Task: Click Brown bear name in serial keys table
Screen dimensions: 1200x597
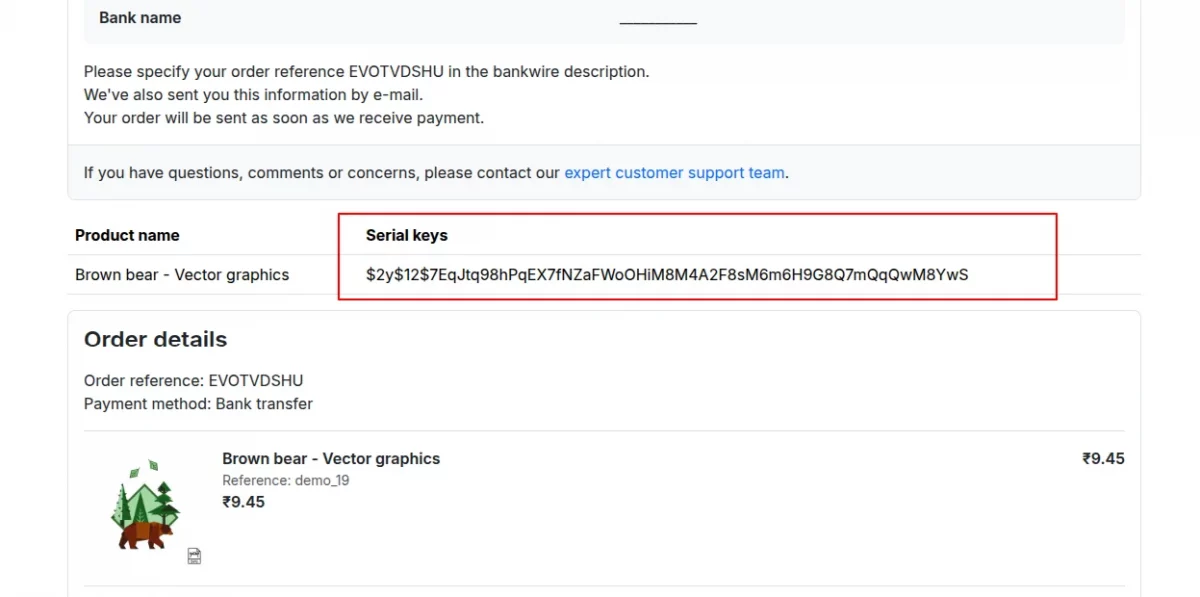Action: (182, 274)
